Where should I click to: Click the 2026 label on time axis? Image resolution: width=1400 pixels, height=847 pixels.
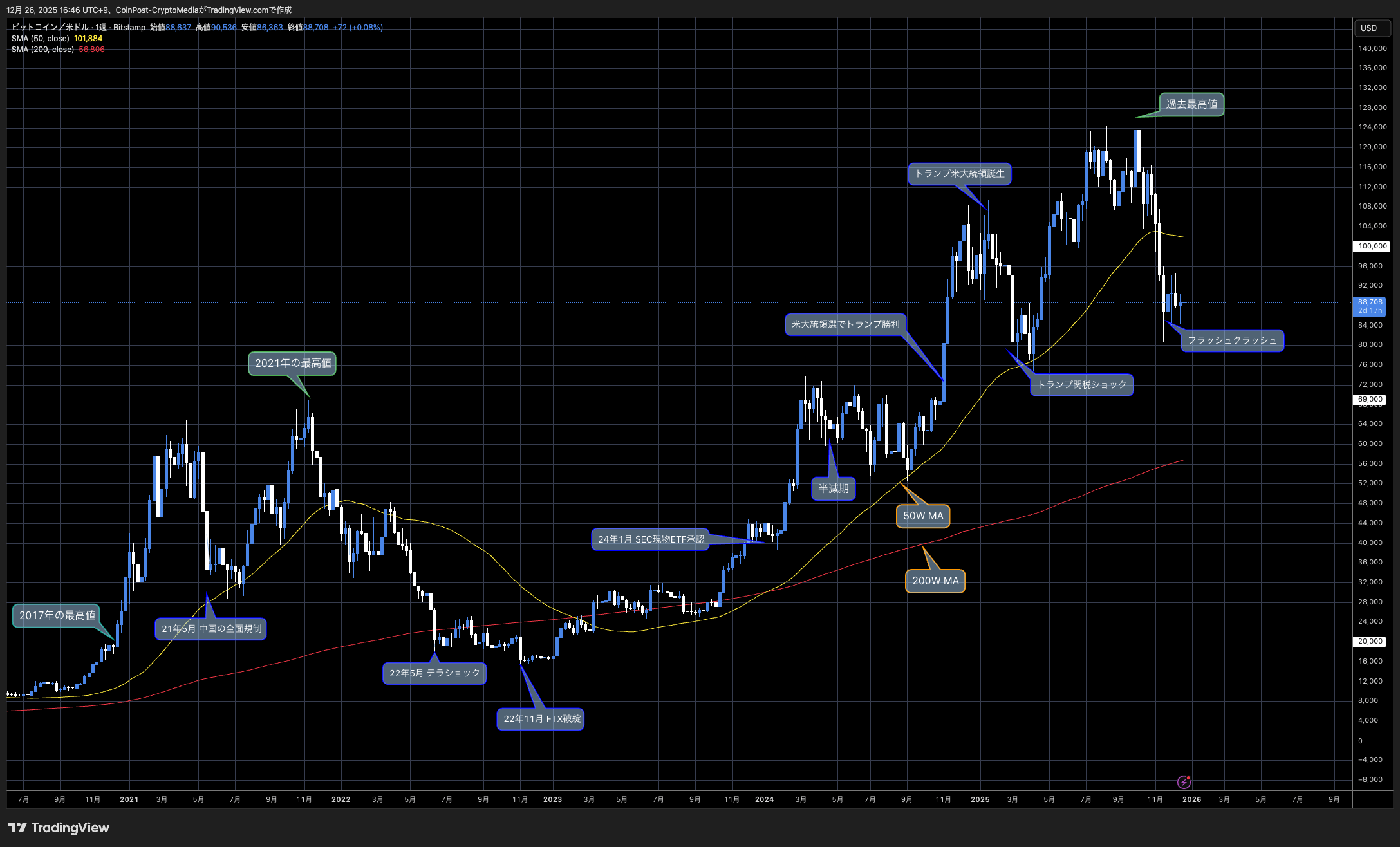(1191, 799)
